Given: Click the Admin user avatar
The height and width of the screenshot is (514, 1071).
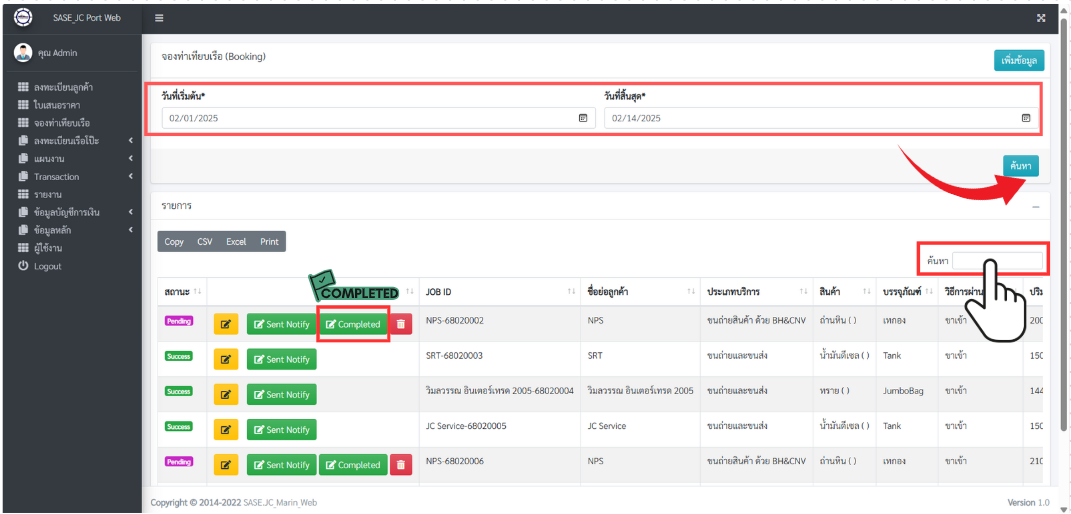Looking at the screenshot, I should (23, 53).
